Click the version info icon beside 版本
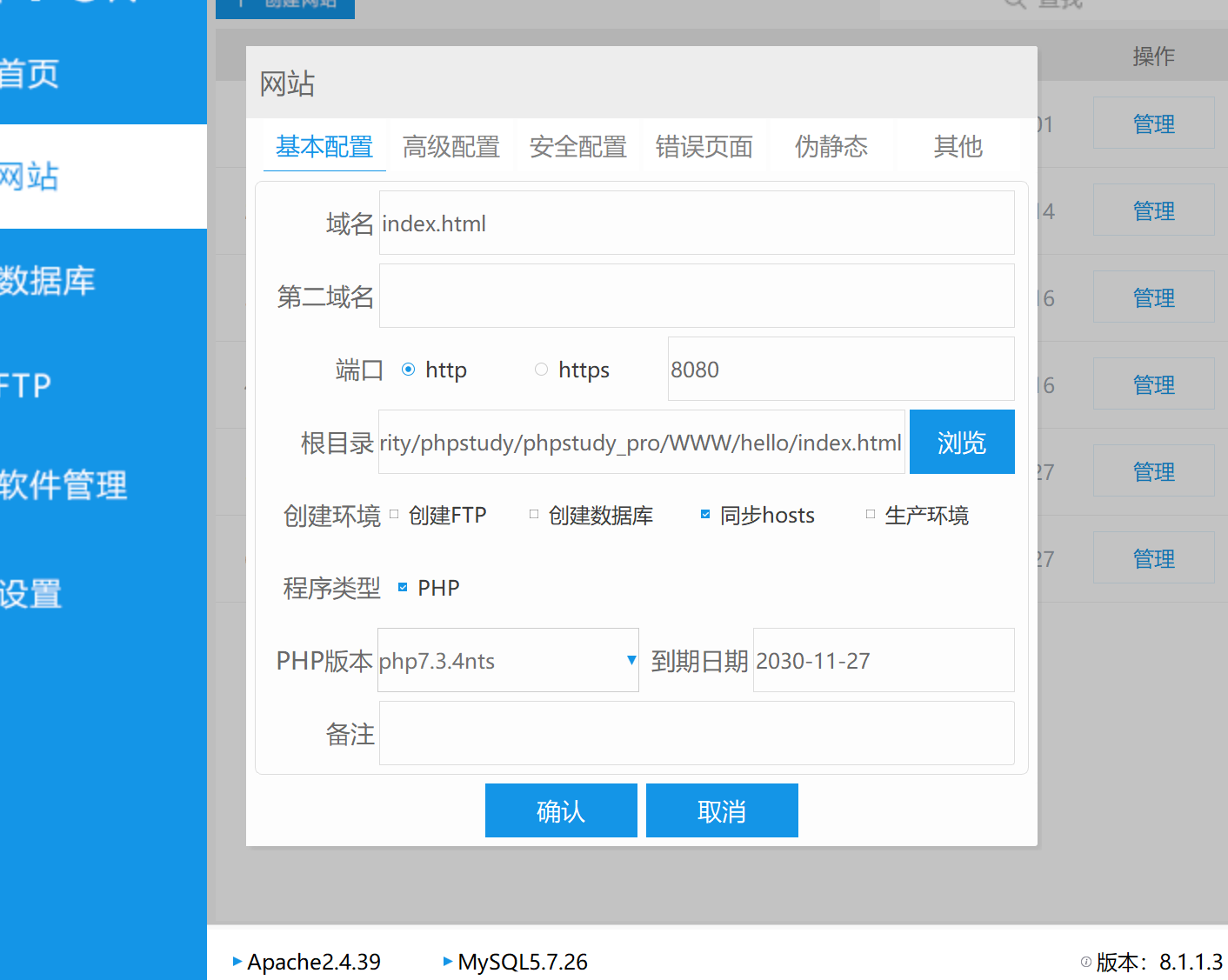This screenshot has height=980, width=1228. 1086,962
